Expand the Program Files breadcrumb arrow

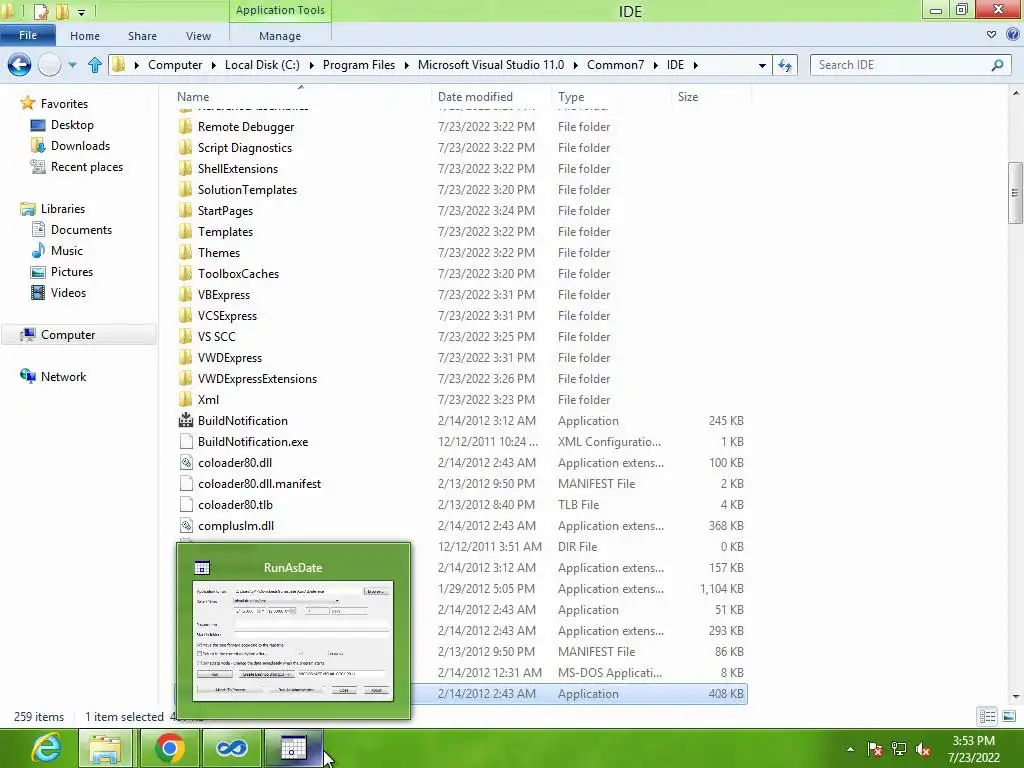(406, 65)
